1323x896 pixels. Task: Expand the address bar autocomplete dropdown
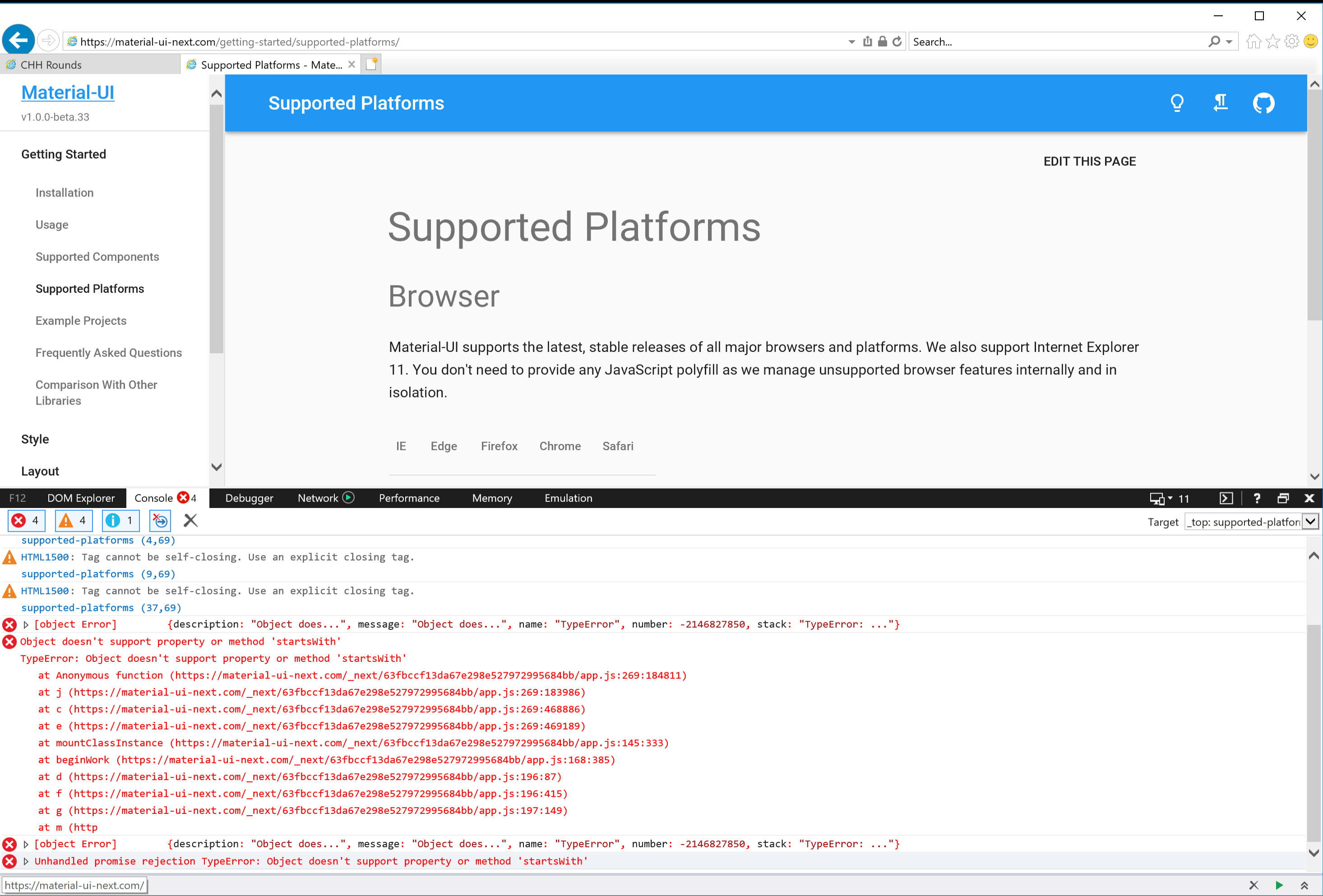851,42
